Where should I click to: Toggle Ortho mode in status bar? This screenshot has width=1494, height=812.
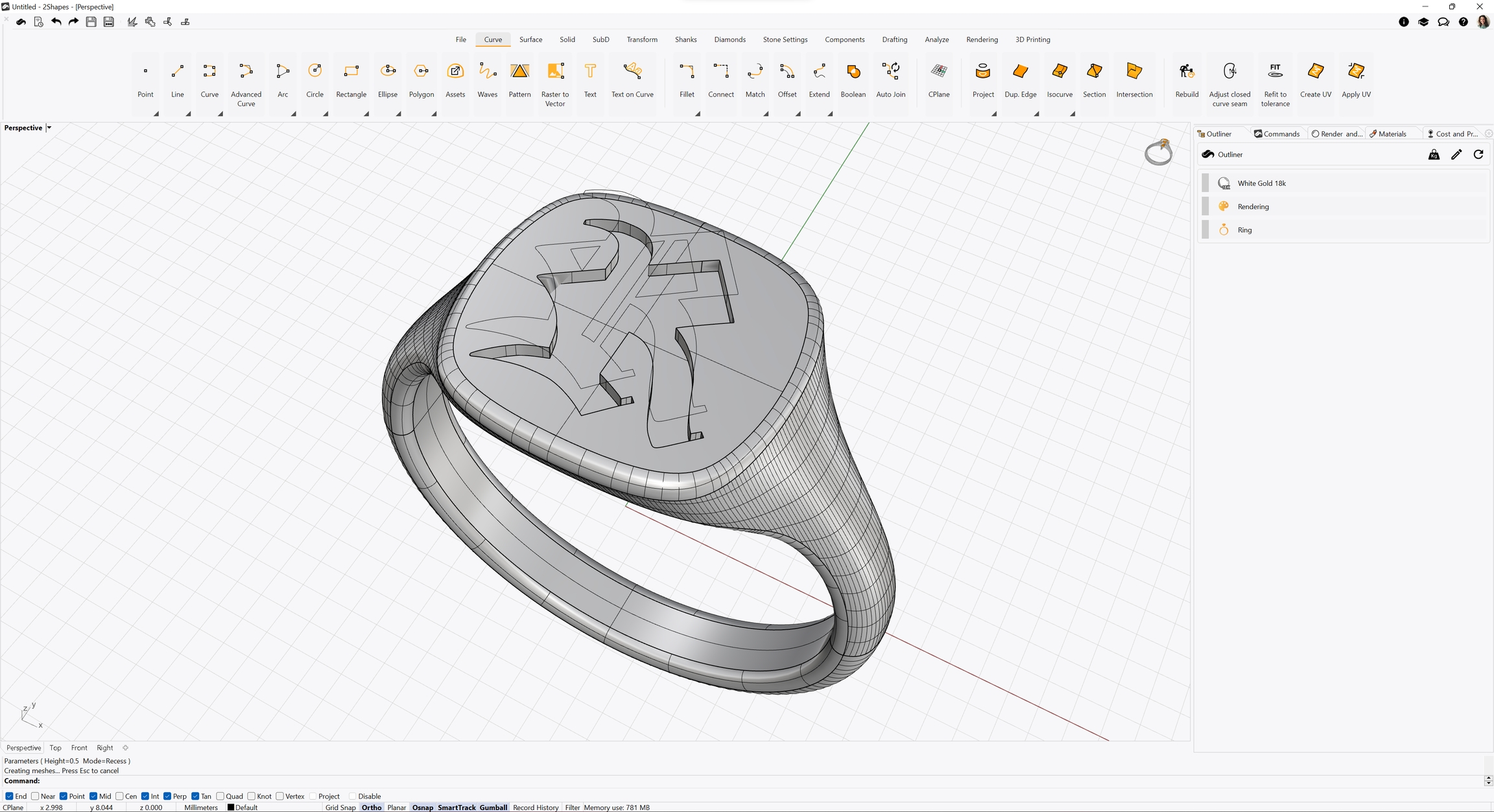point(372,807)
